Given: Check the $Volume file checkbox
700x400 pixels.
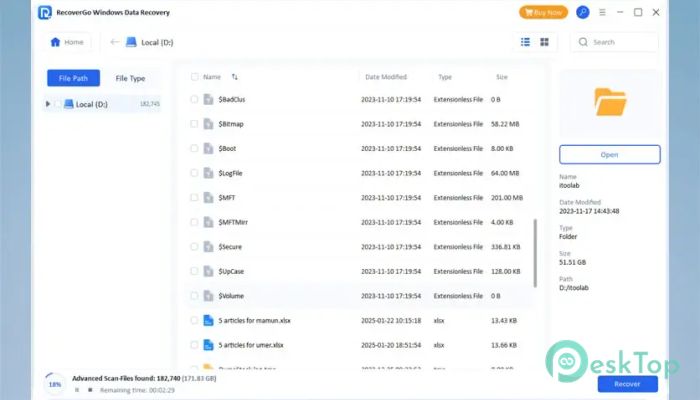Looking at the screenshot, I should click(x=194, y=296).
